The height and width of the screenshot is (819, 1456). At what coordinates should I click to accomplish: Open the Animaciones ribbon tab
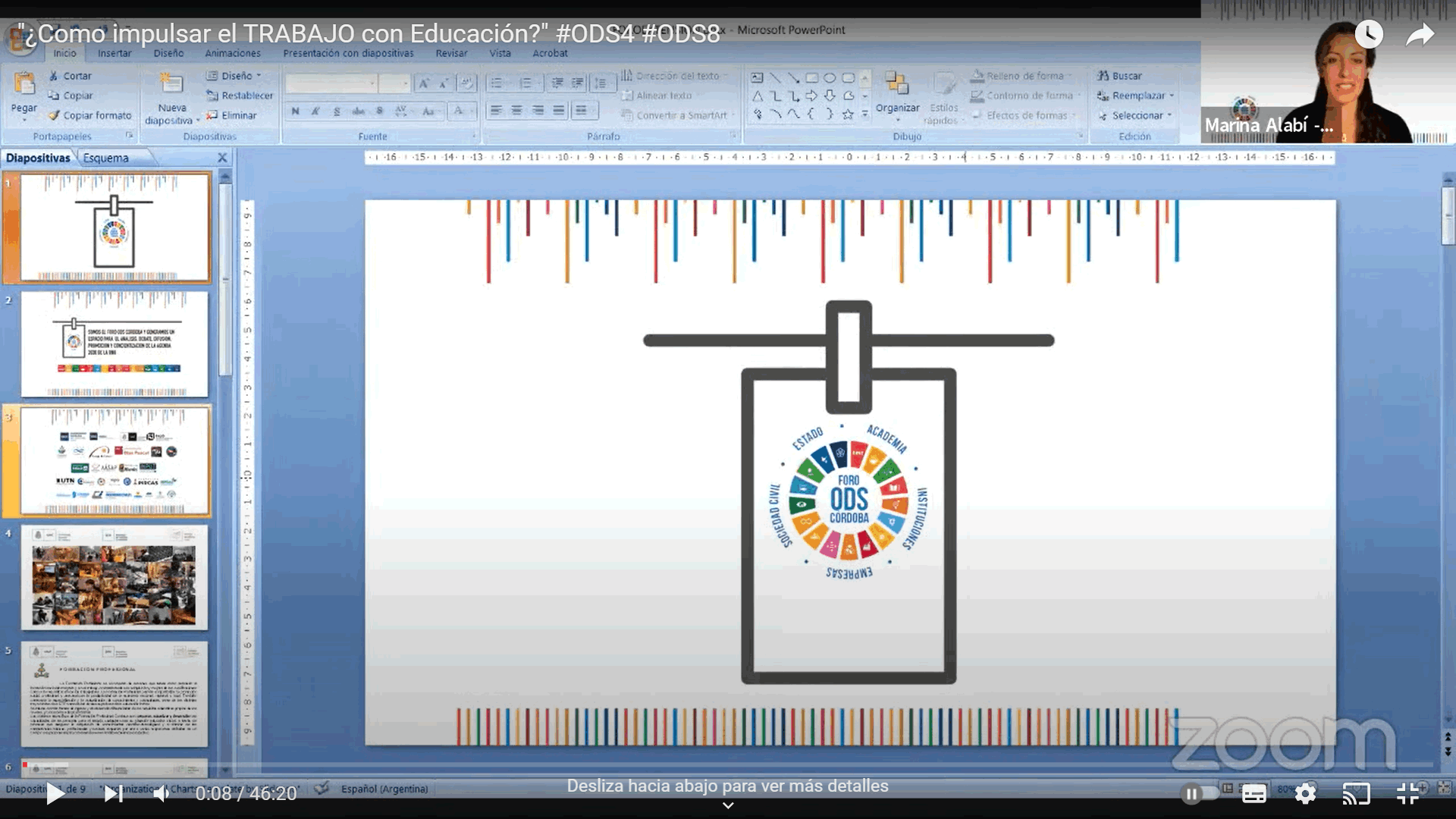tap(232, 53)
